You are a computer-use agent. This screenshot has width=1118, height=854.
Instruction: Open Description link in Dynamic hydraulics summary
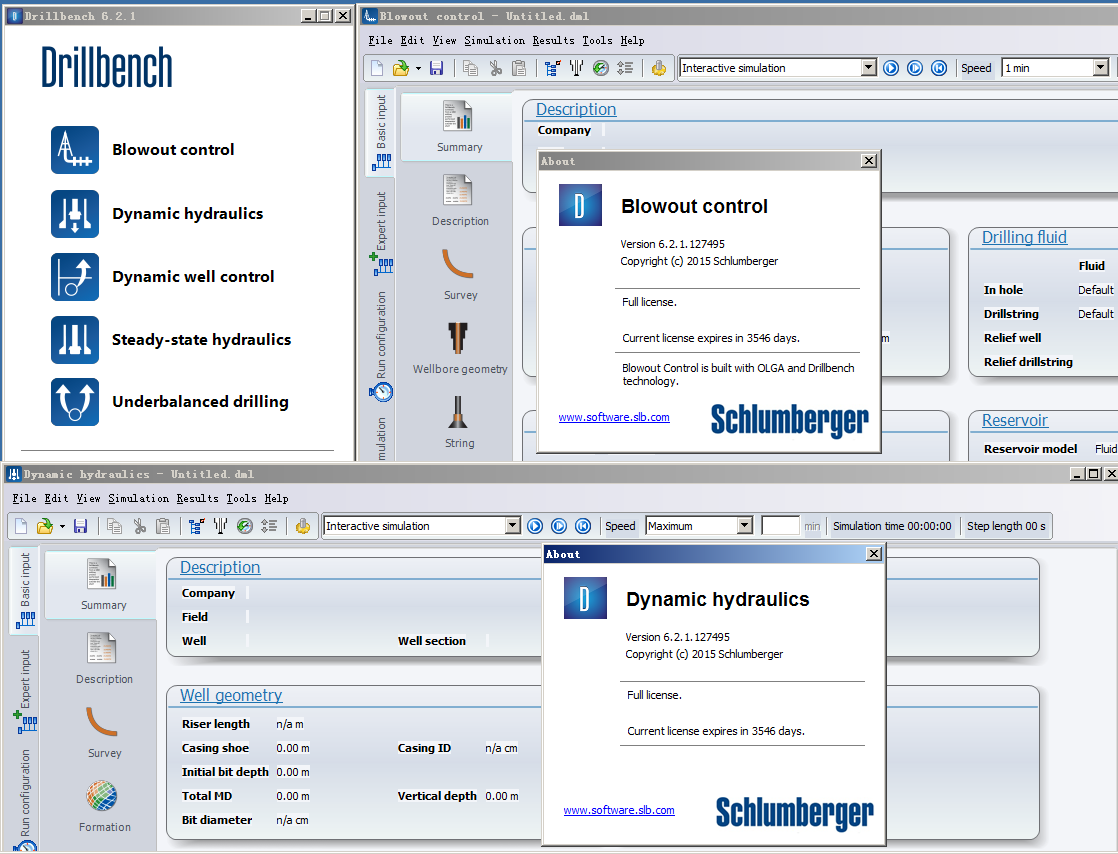(x=220, y=567)
